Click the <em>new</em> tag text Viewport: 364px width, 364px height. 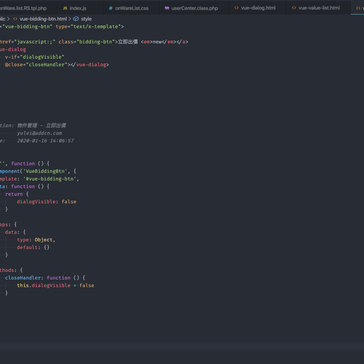click(159, 42)
